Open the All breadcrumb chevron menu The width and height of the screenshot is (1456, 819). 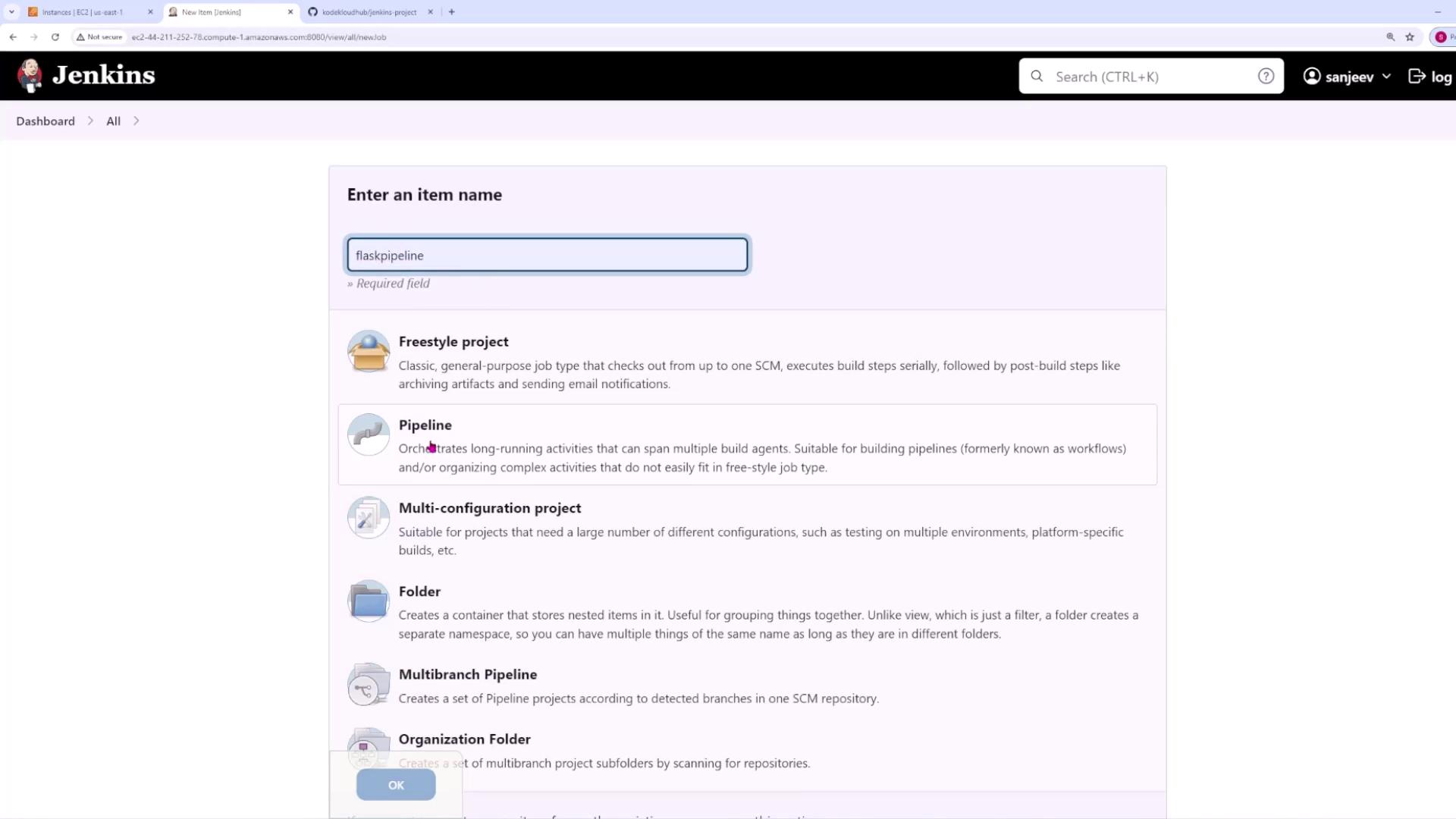tap(136, 121)
